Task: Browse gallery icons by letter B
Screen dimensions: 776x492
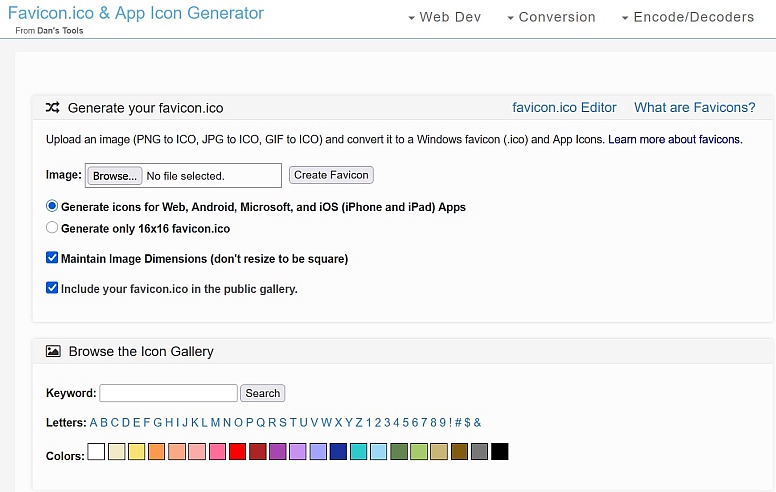Action: 104,423
